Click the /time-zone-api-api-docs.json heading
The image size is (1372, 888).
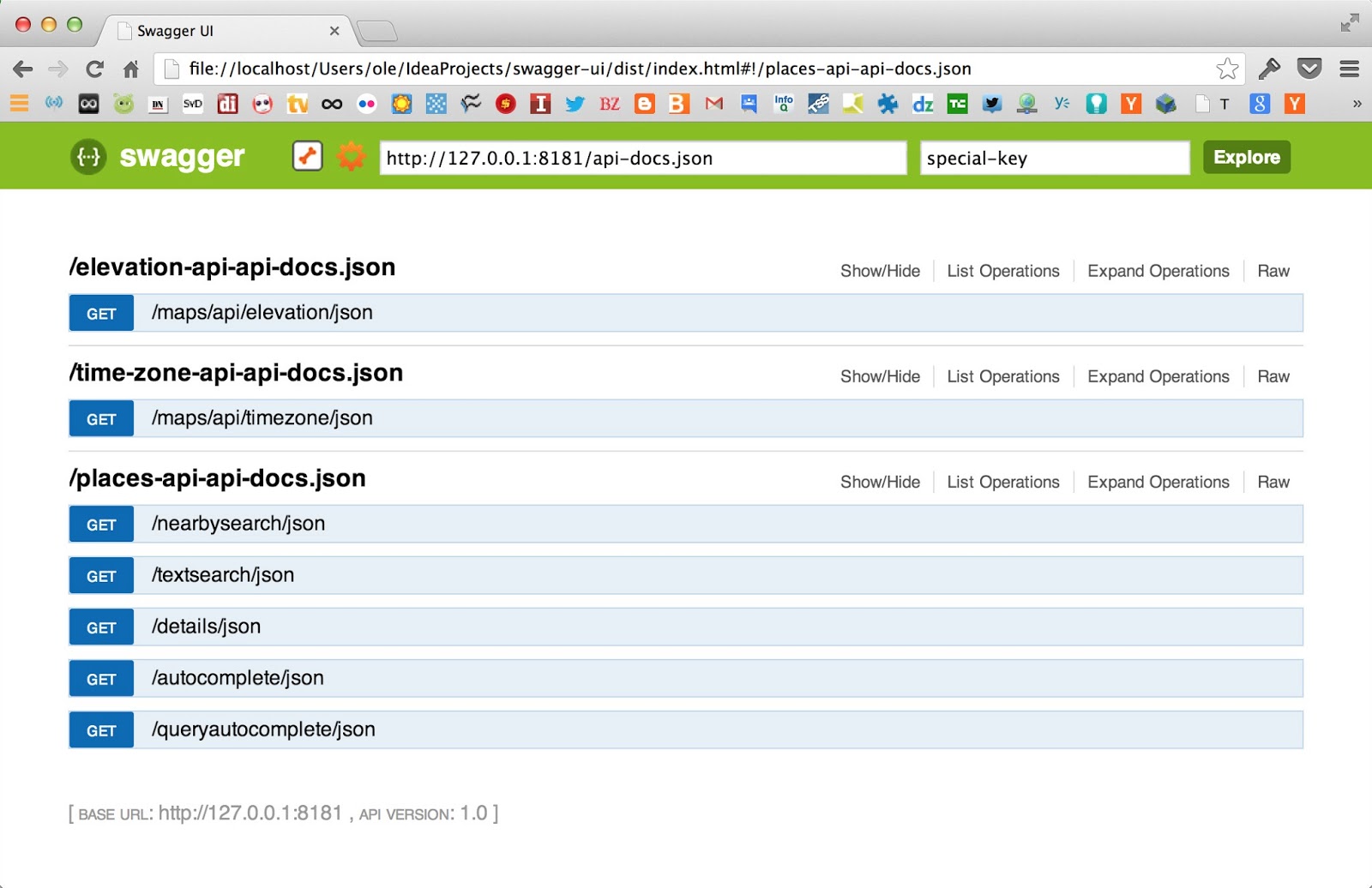(236, 373)
